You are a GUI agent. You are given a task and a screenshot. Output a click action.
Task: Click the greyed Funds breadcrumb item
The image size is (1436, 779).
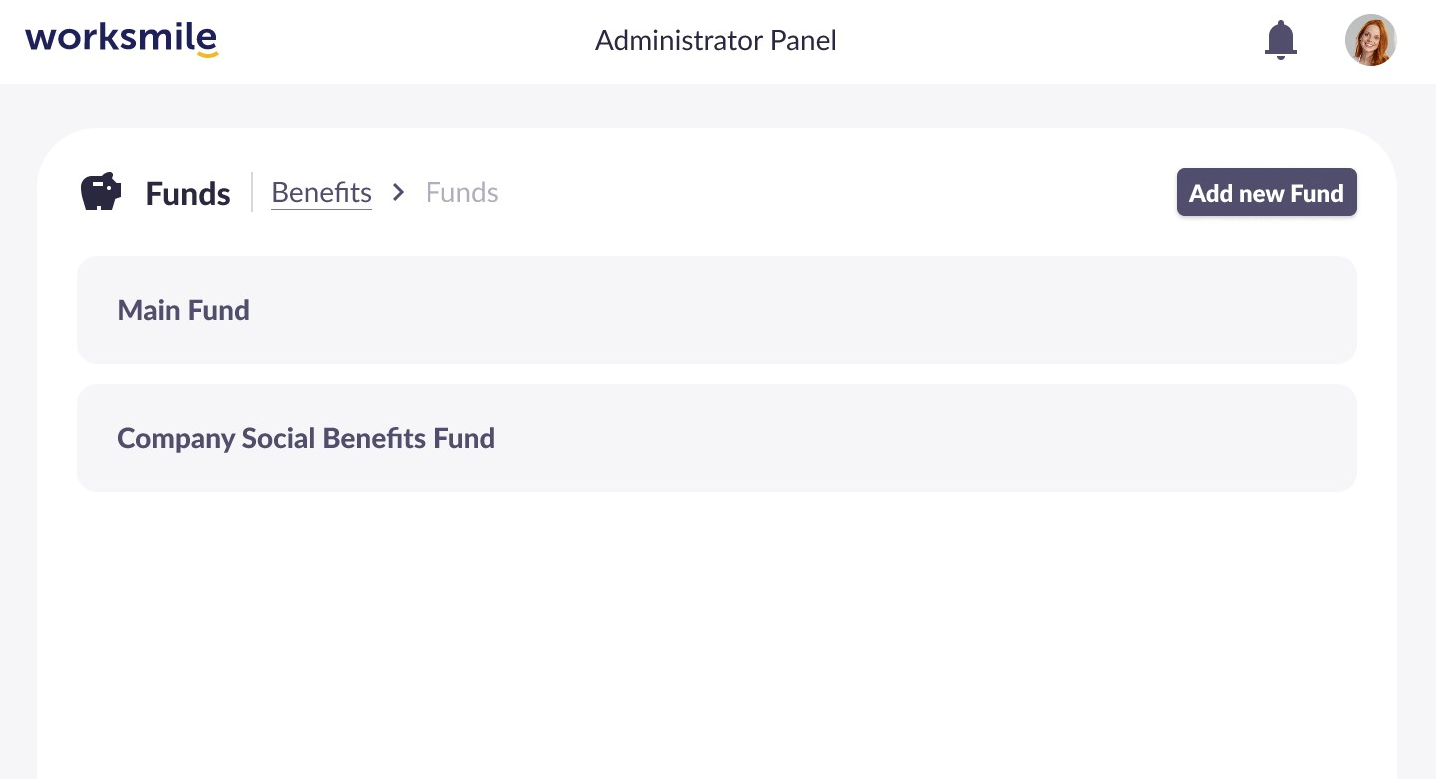[462, 192]
